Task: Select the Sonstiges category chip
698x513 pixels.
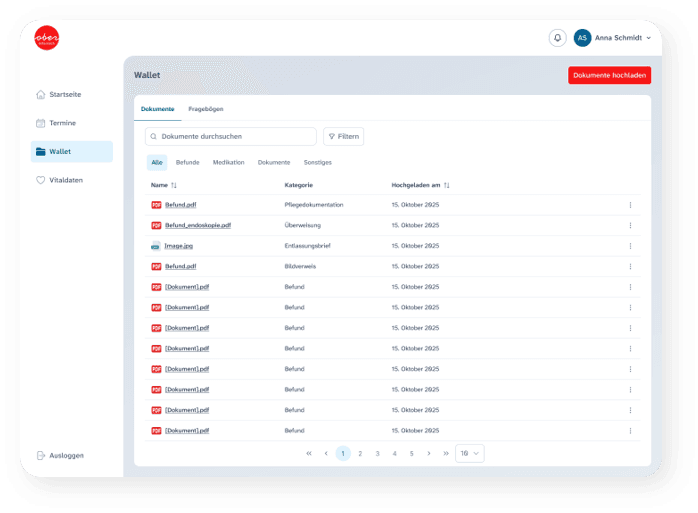Action: (317, 163)
